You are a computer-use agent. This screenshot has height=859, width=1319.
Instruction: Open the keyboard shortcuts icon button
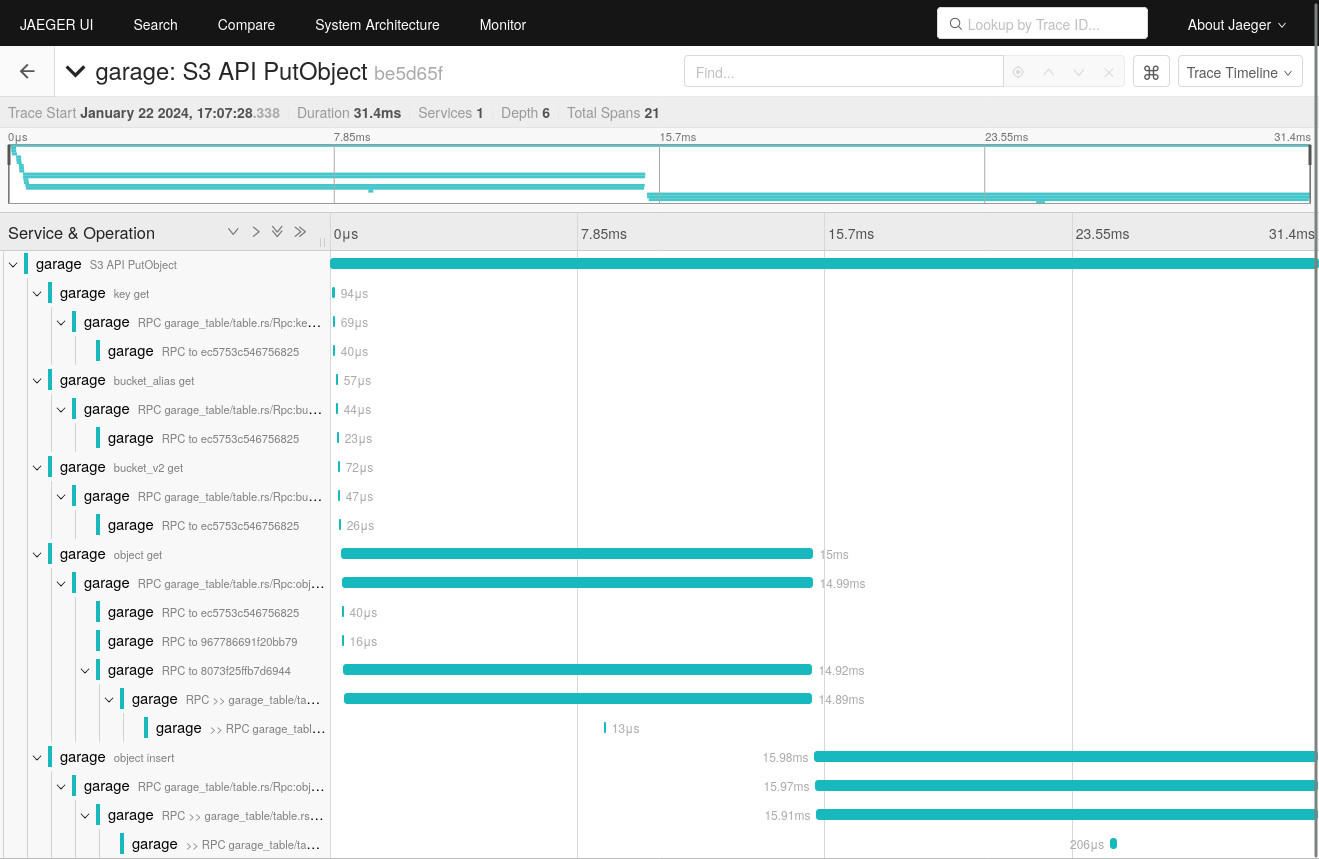point(1151,72)
